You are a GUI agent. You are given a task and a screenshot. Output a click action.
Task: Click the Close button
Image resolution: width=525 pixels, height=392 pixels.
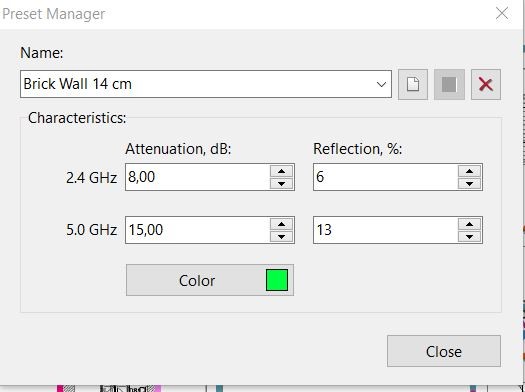pyautogui.click(x=444, y=351)
